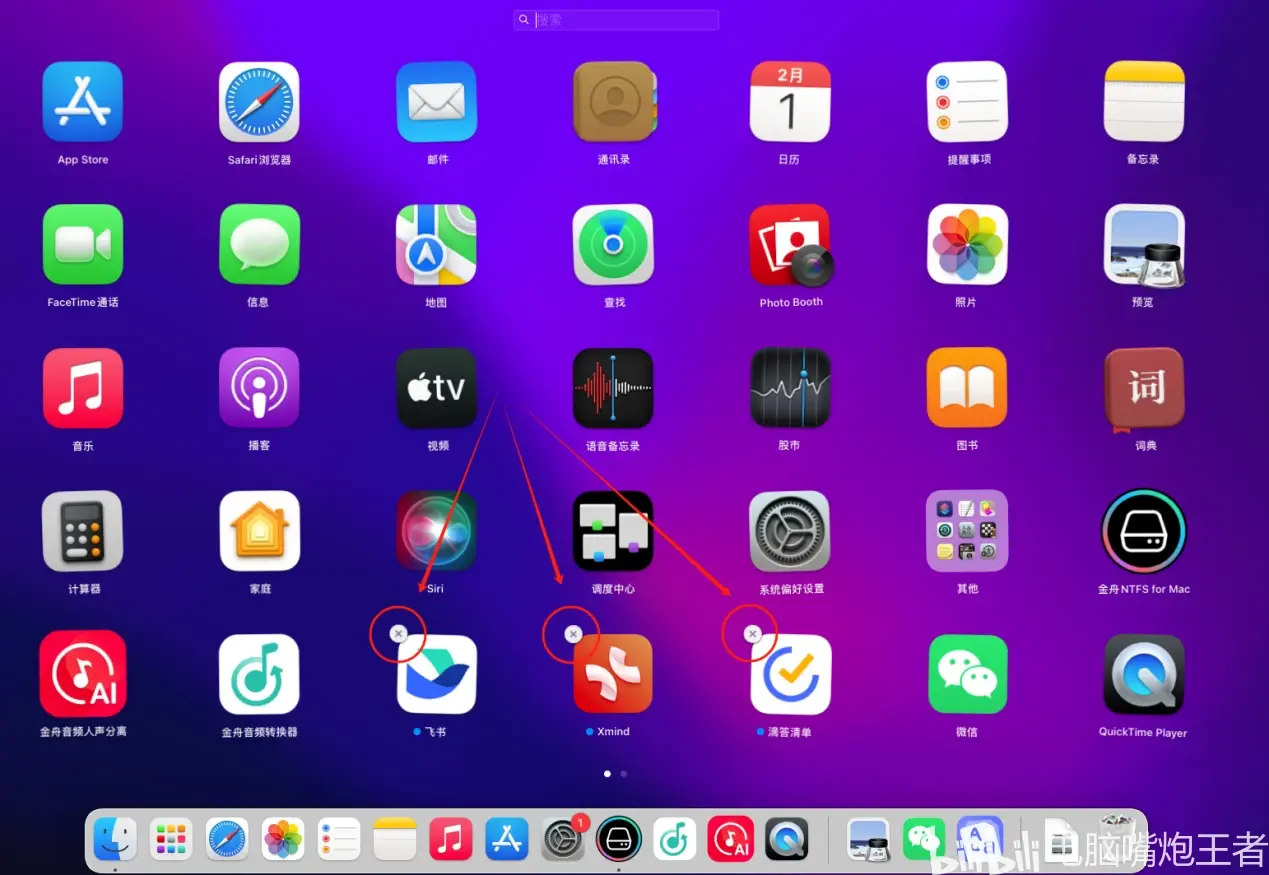Image resolution: width=1269 pixels, height=875 pixels.
Task: Open the 地图 maps app
Action: pos(436,245)
